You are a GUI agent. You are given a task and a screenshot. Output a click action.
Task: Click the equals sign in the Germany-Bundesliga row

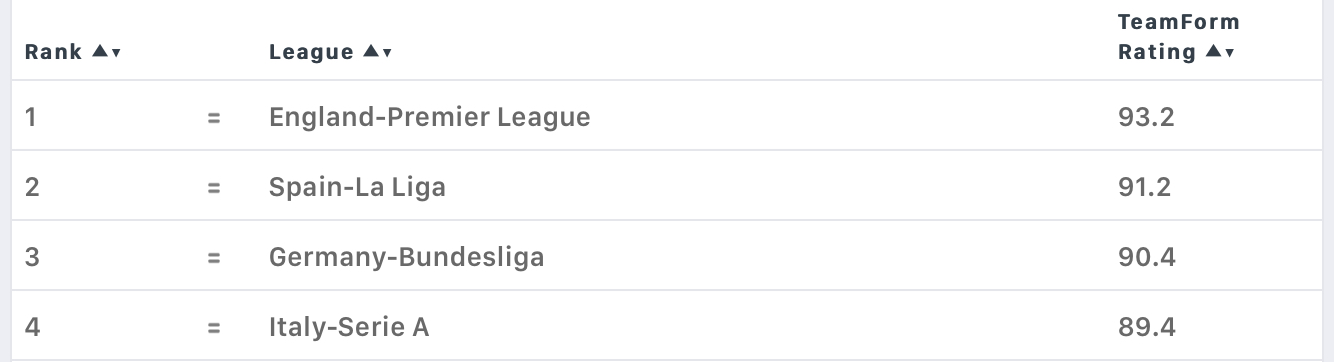(x=213, y=257)
